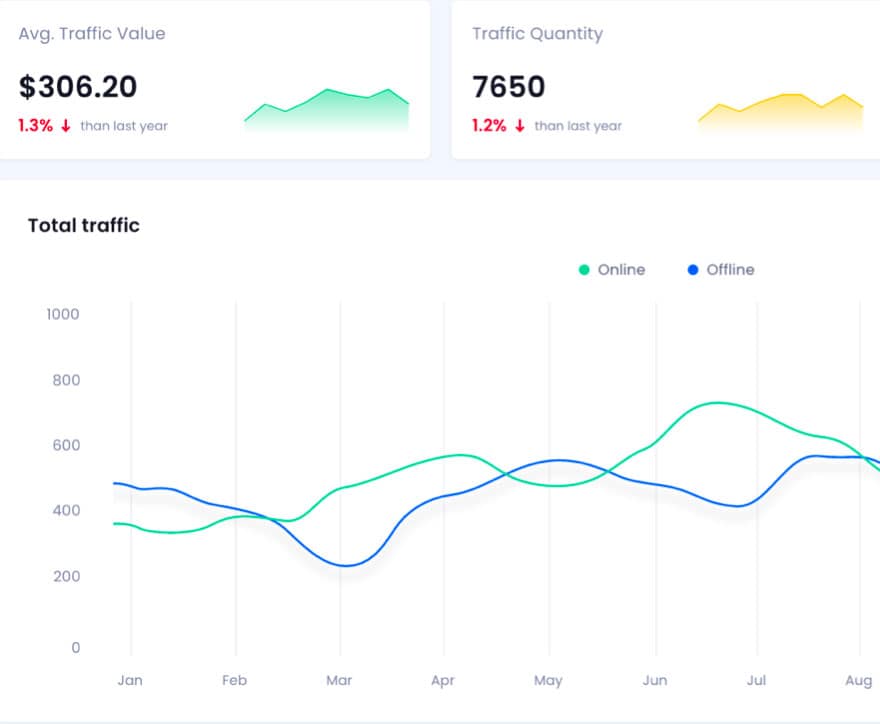Screen dimensions: 880x724
Task: Select the Avg. Traffic Value card title
Action: click(x=92, y=34)
